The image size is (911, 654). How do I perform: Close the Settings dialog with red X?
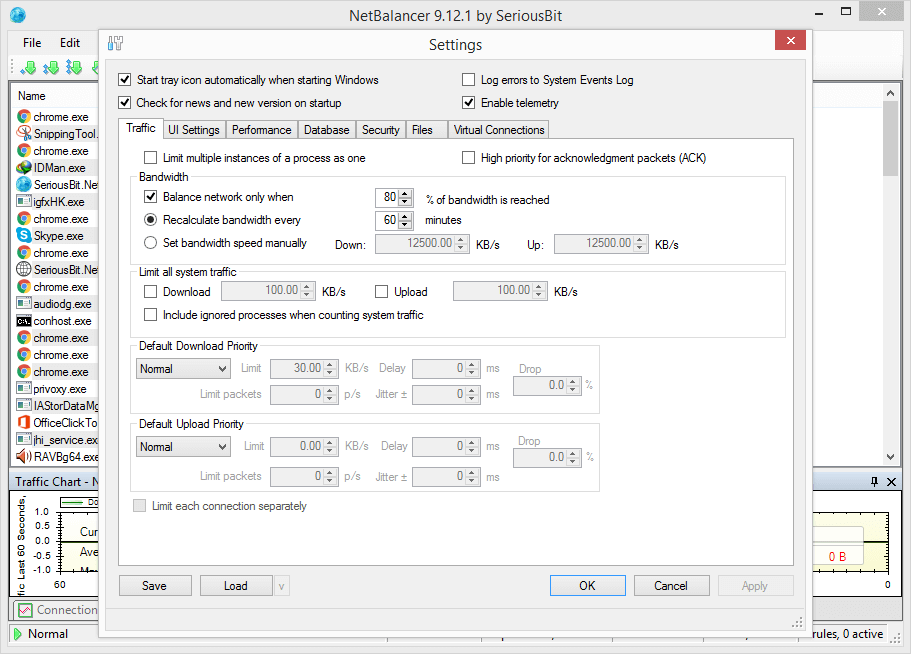click(790, 40)
